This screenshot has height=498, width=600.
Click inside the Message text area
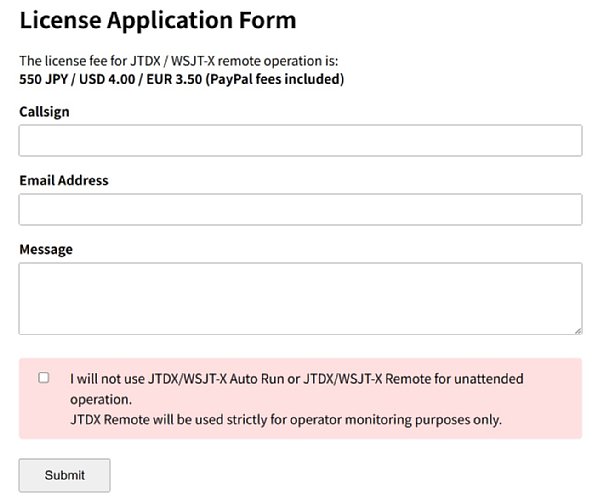[x=300, y=298]
